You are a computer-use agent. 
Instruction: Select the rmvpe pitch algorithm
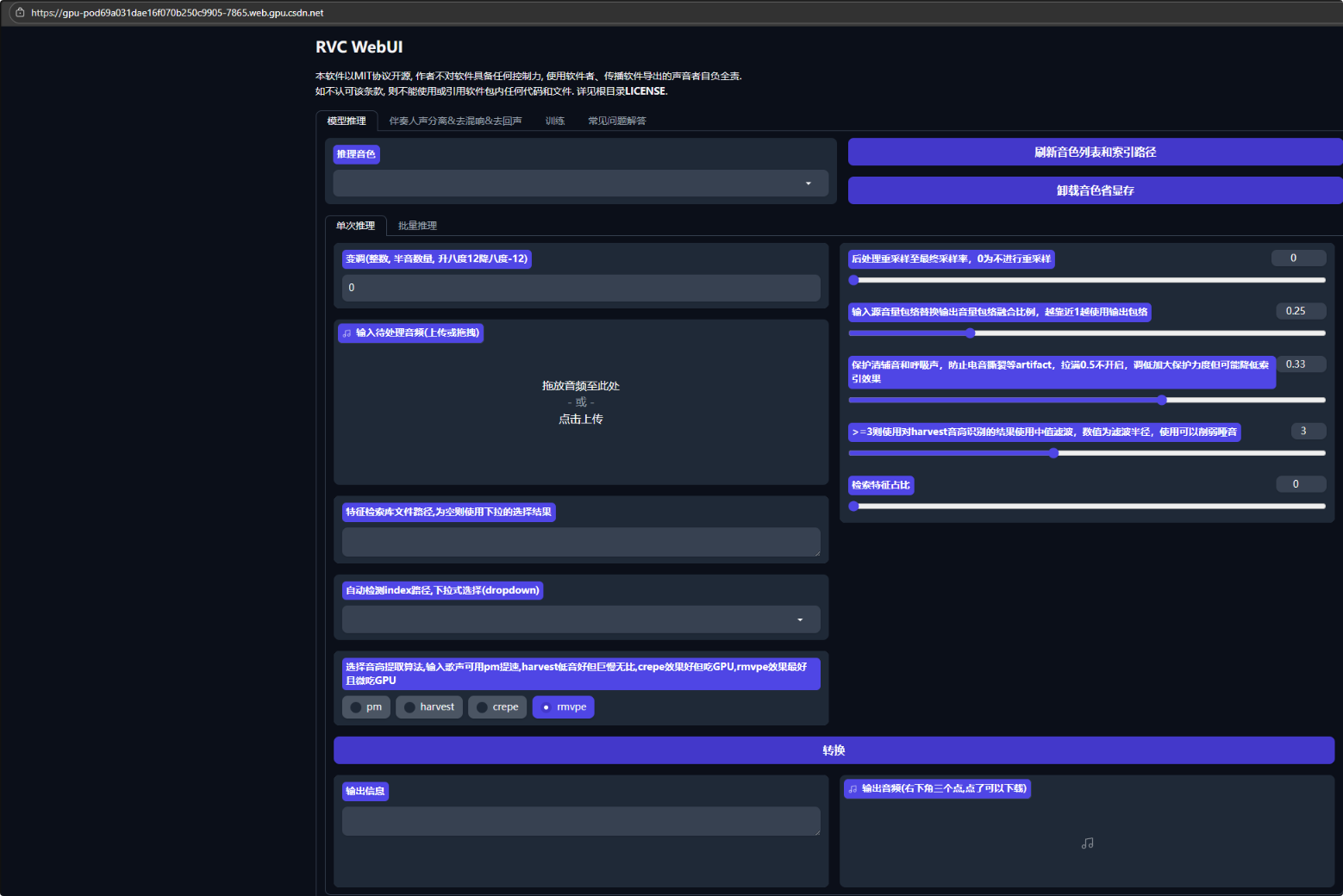(x=547, y=707)
